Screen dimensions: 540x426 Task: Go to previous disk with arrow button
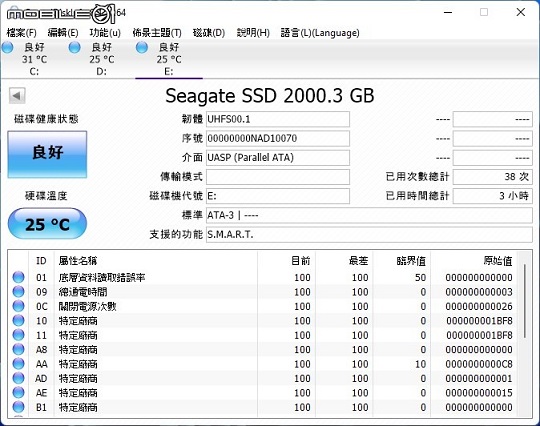[x=17, y=95]
